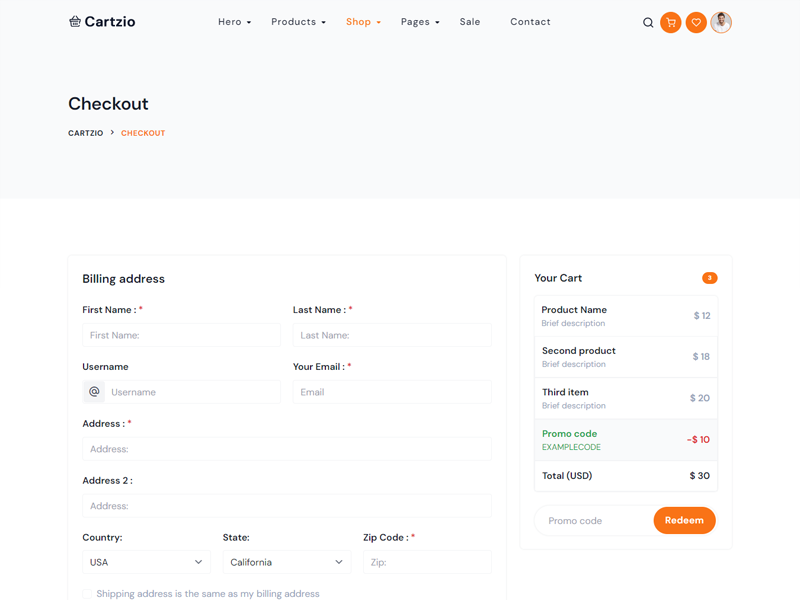This screenshot has width=800, height=600.
Task: Click the 'Billing address' heading
Action: point(123,279)
